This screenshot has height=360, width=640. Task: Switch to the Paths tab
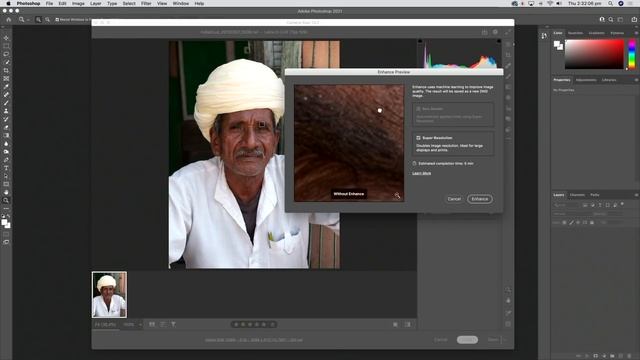595,195
